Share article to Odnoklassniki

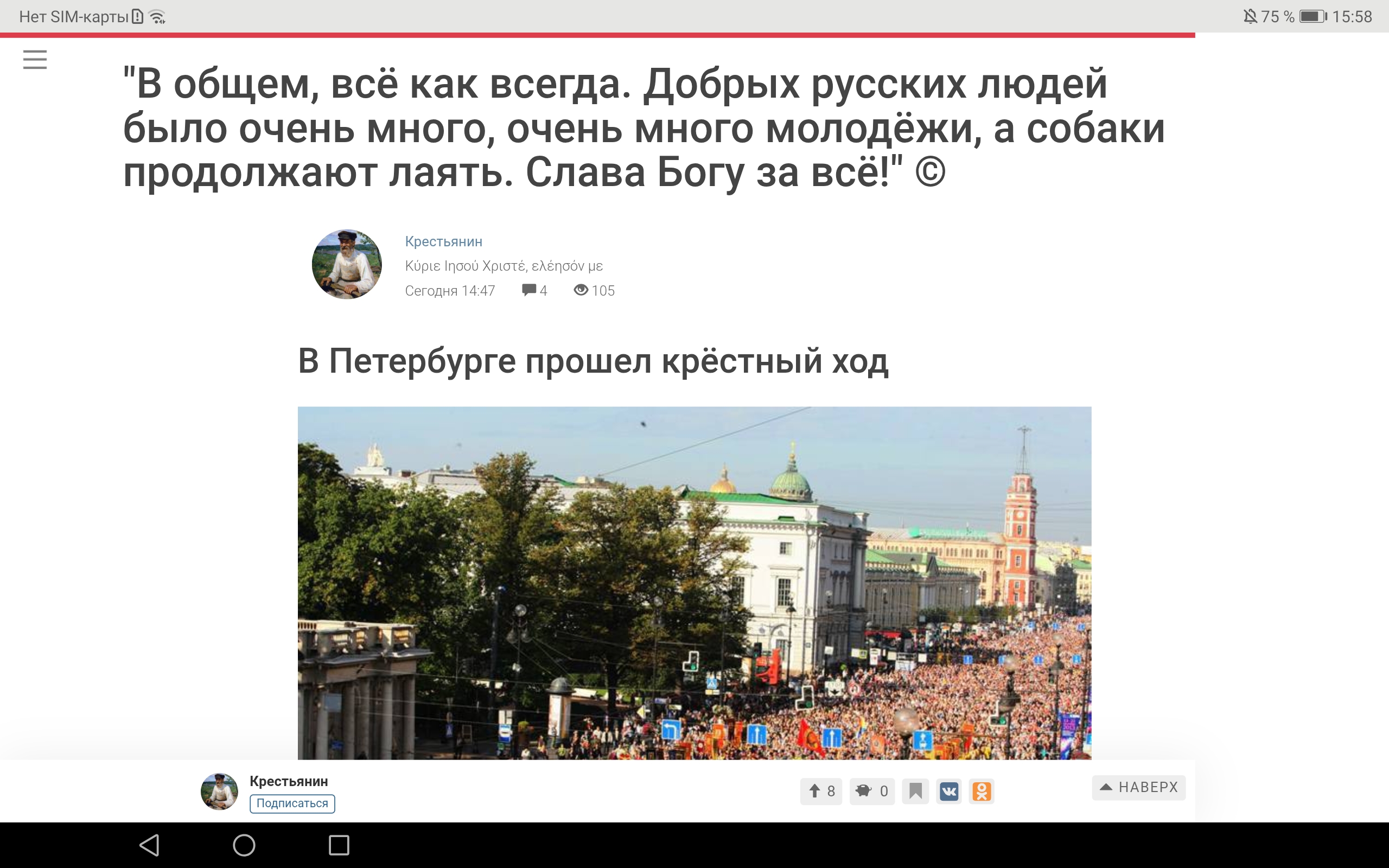click(x=982, y=792)
